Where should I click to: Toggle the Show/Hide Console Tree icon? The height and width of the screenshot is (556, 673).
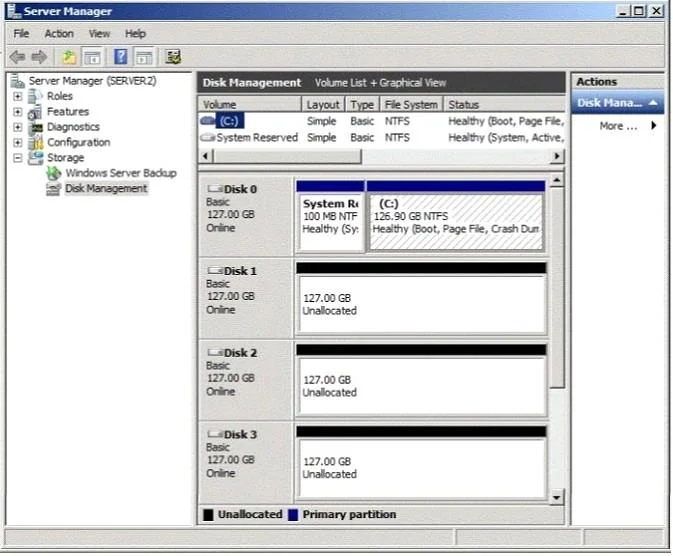[92, 57]
